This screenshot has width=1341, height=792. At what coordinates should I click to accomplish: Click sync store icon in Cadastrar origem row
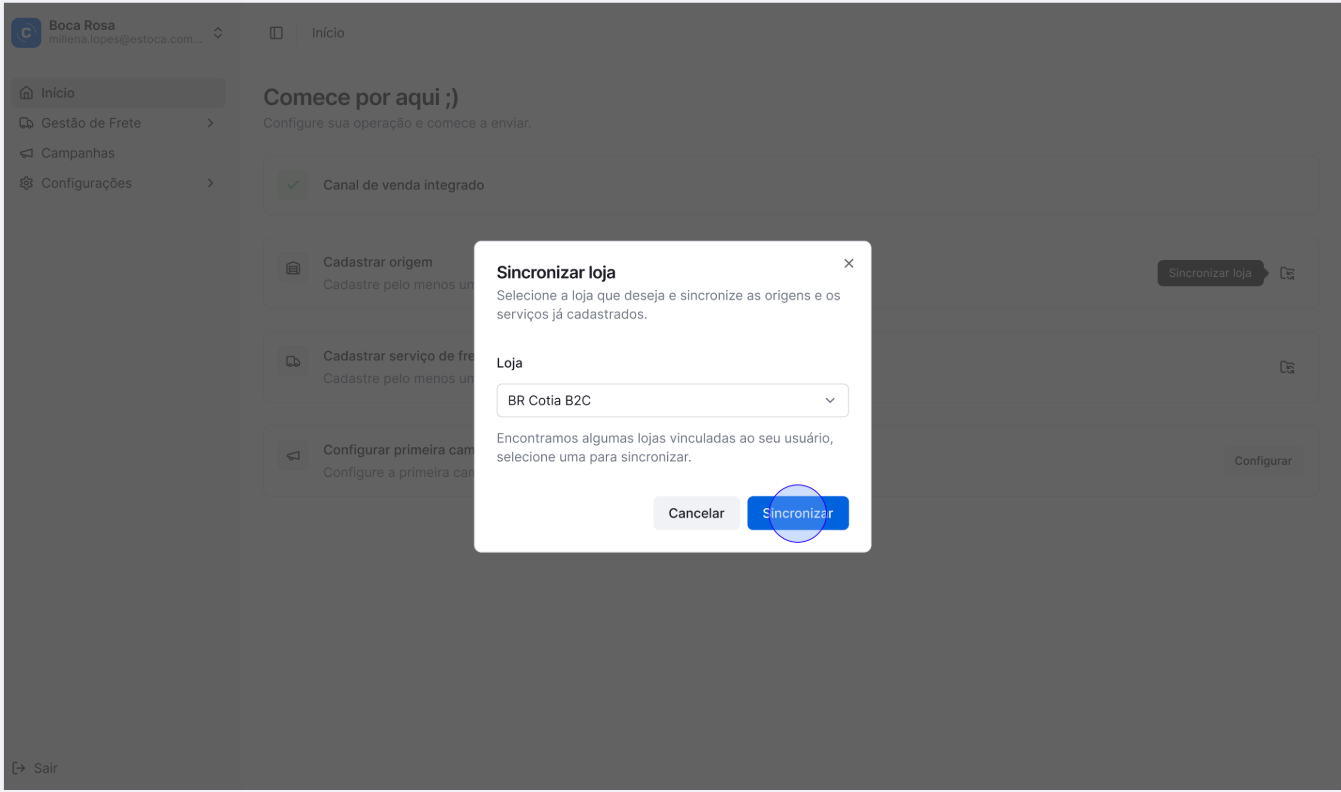click(1287, 273)
